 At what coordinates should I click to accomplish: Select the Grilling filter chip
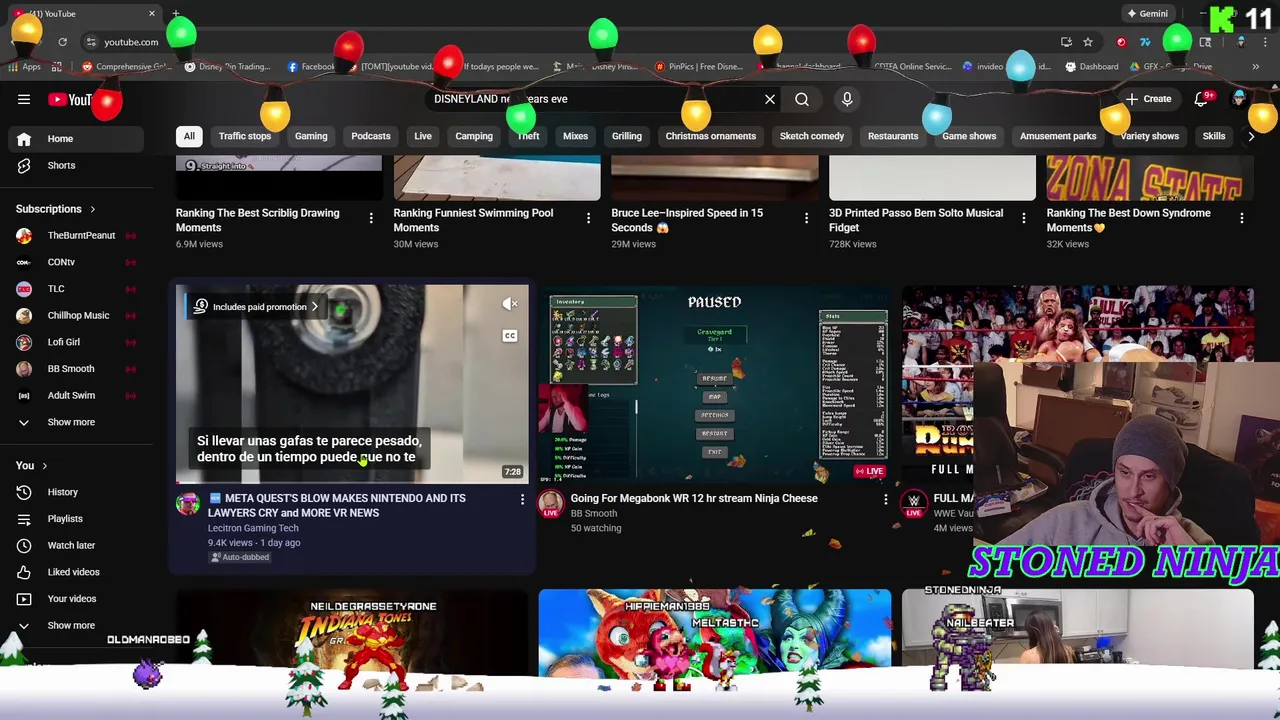pos(627,136)
